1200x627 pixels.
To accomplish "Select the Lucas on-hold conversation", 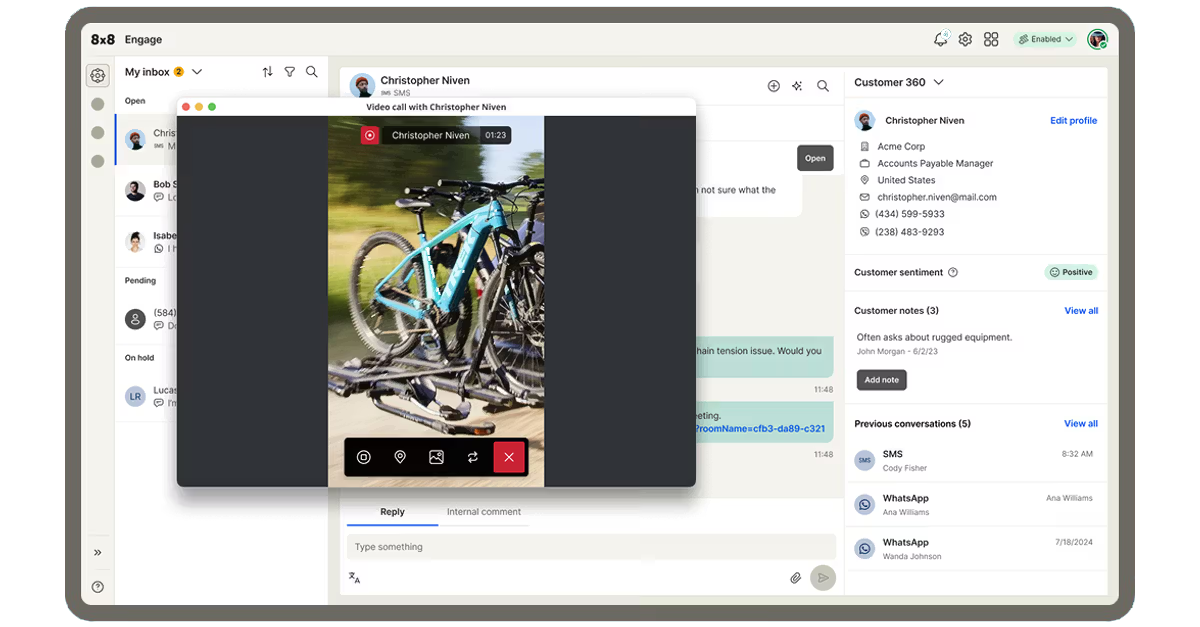I will (x=147, y=396).
